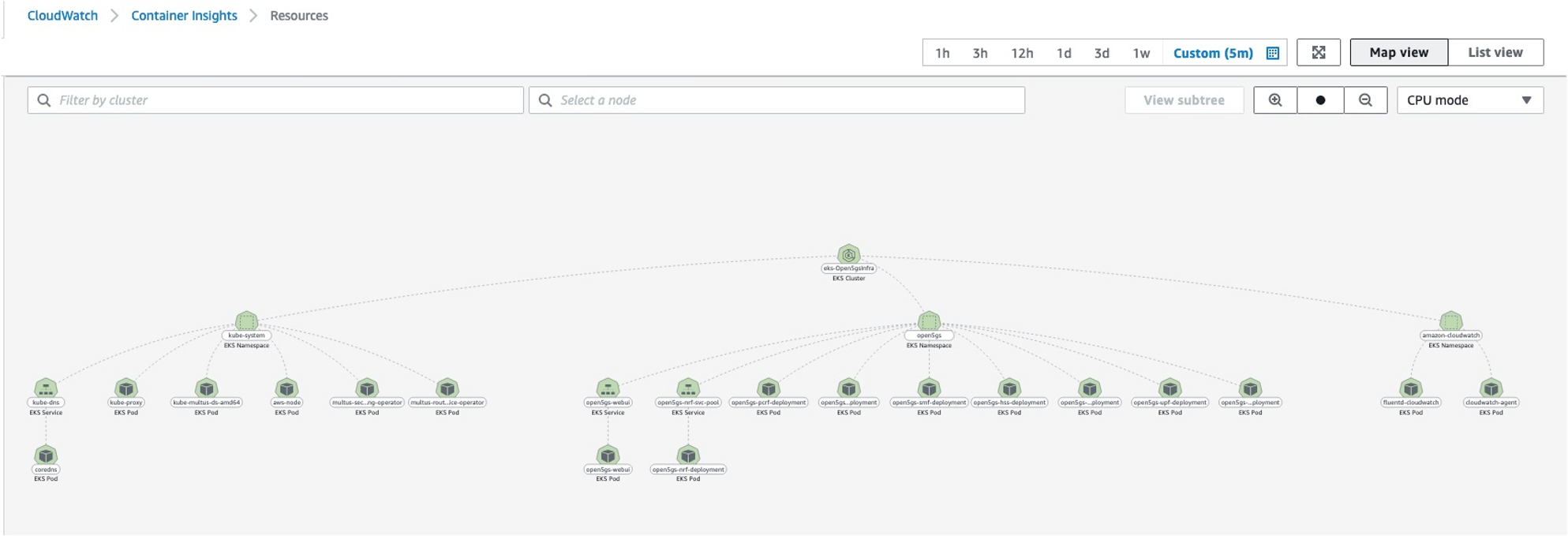The image size is (1568, 536).
Task: Select the eks-Open5gsInfra cluster node icon
Action: [x=848, y=254]
